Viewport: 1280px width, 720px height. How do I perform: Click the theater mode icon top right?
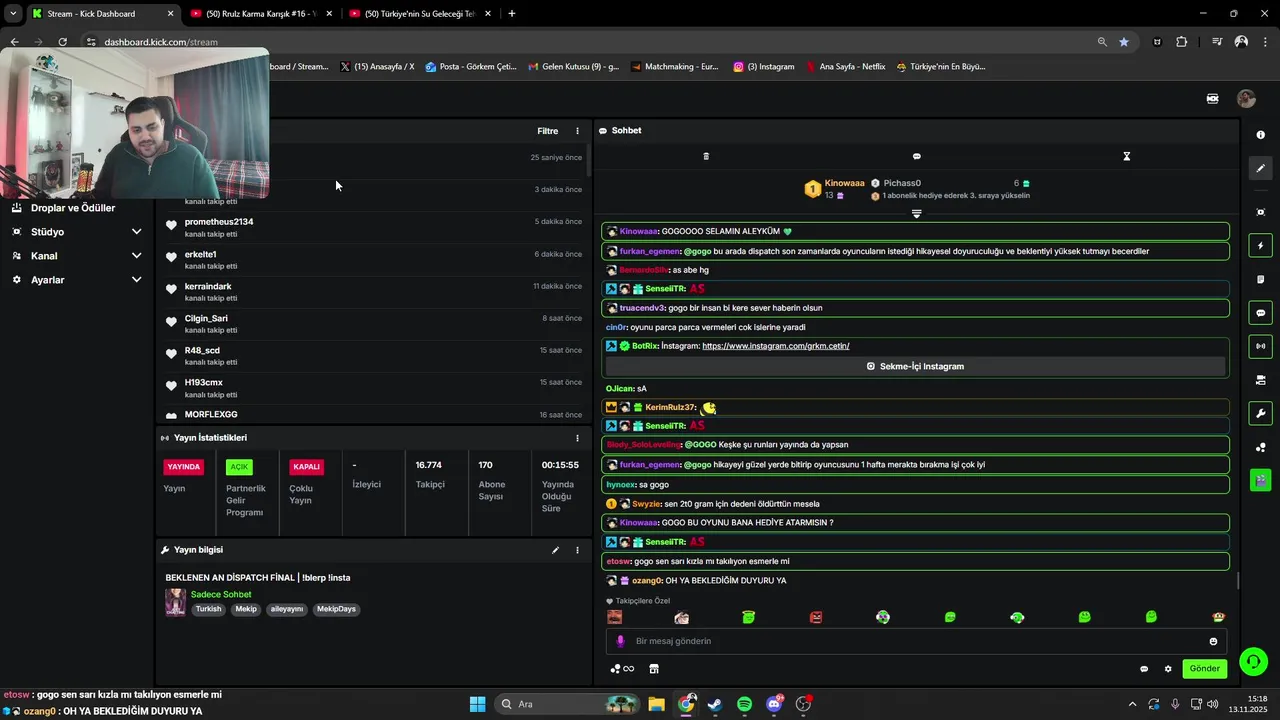[x=1212, y=99]
